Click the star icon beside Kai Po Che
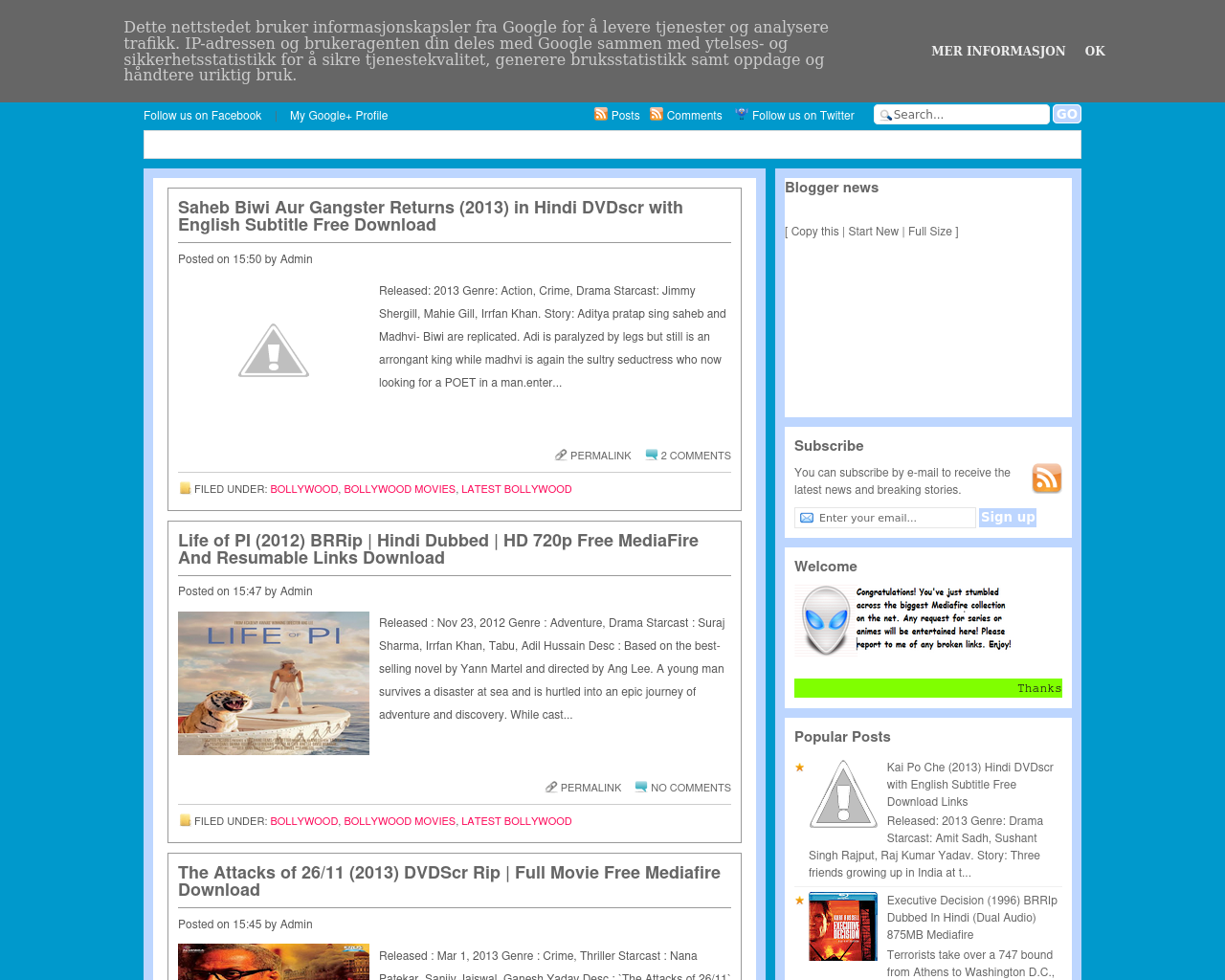1225x980 pixels. 800,768
